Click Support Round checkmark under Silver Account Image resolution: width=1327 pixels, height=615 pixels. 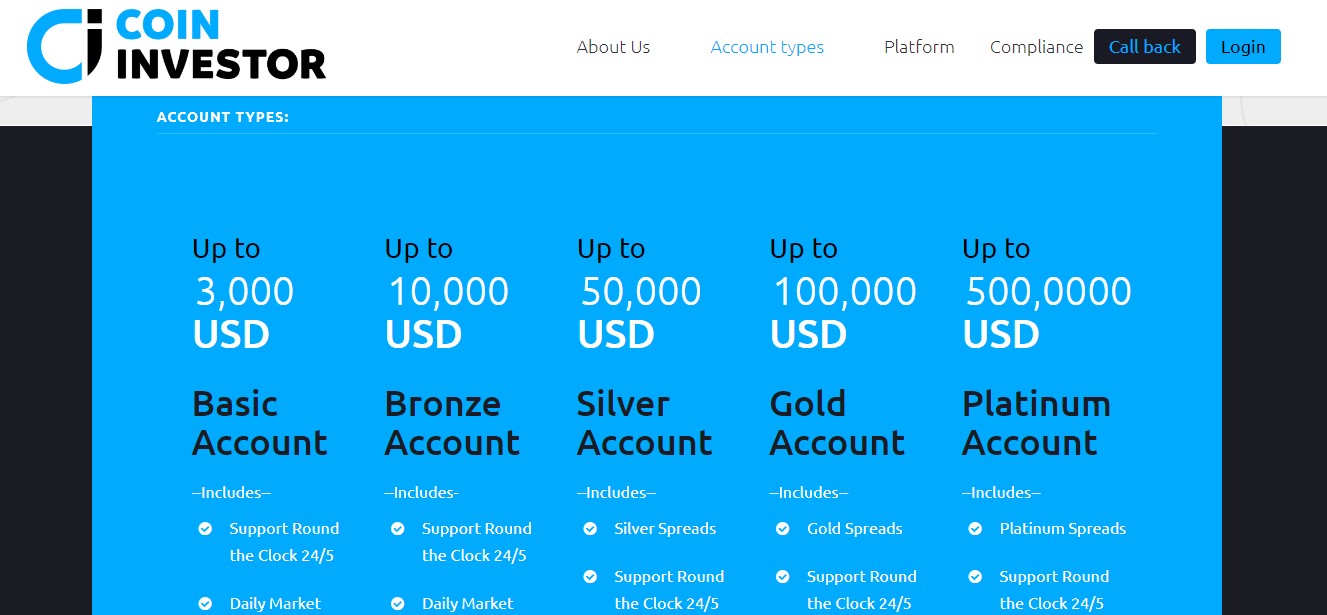(590, 577)
